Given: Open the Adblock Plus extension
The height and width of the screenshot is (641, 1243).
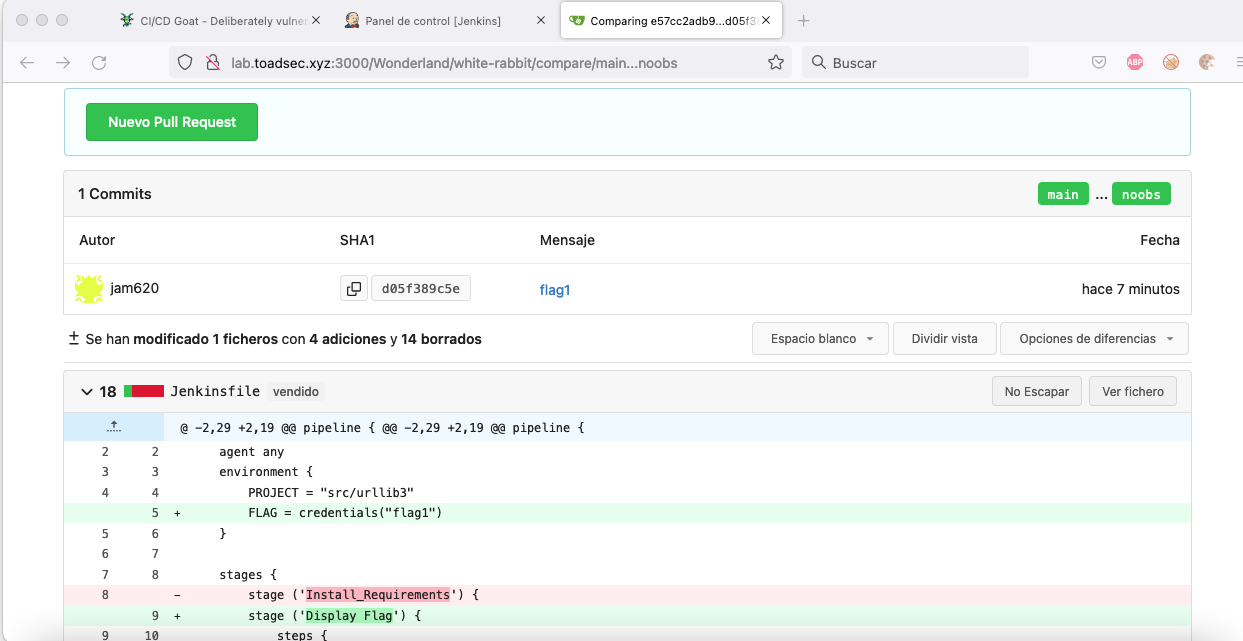Looking at the screenshot, I should (1135, 62).
